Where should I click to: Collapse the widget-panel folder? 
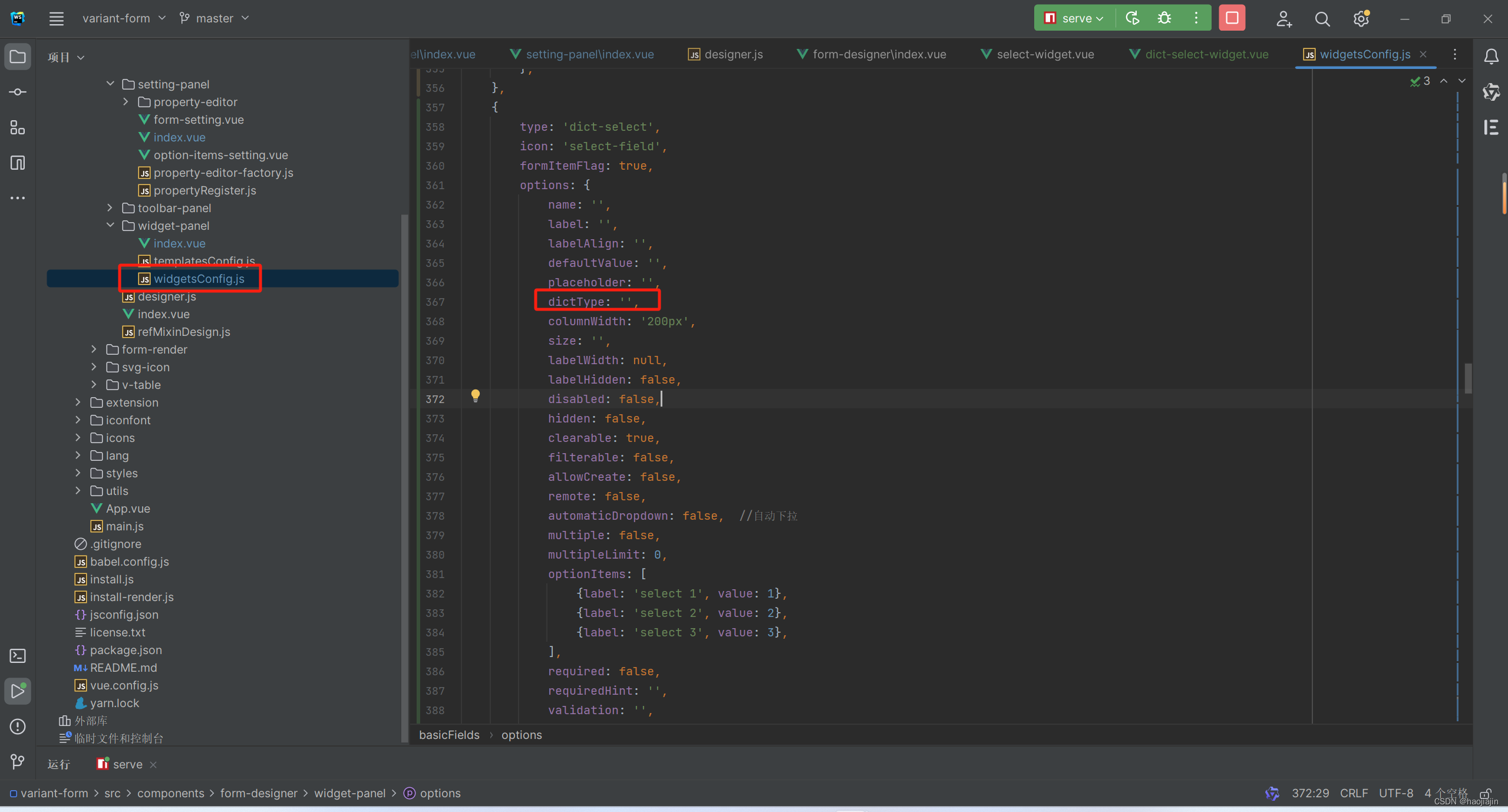(x=110, y=226)
